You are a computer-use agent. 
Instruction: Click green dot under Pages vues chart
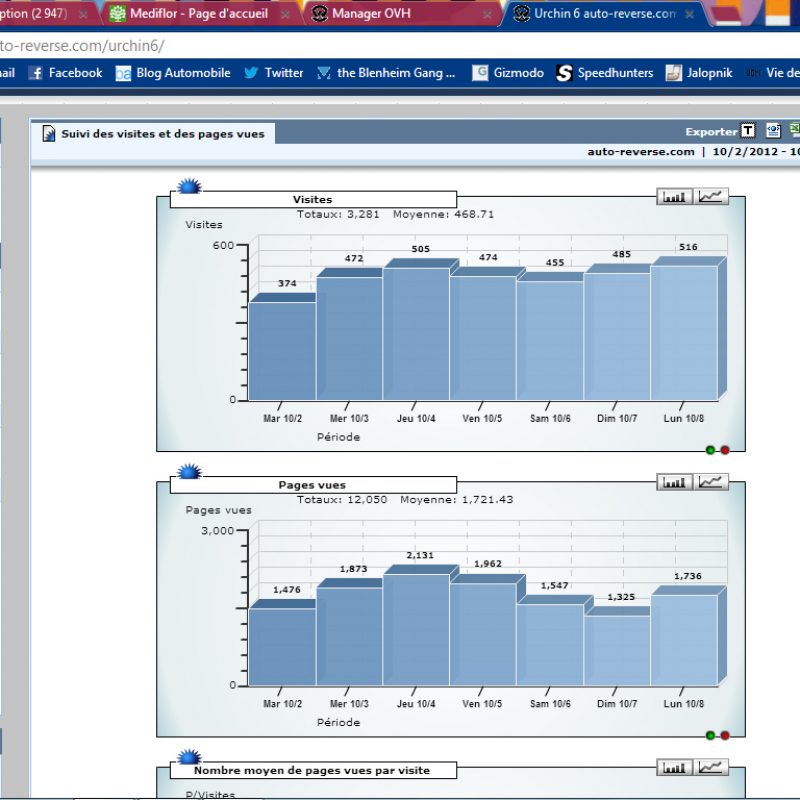(710, 735)
